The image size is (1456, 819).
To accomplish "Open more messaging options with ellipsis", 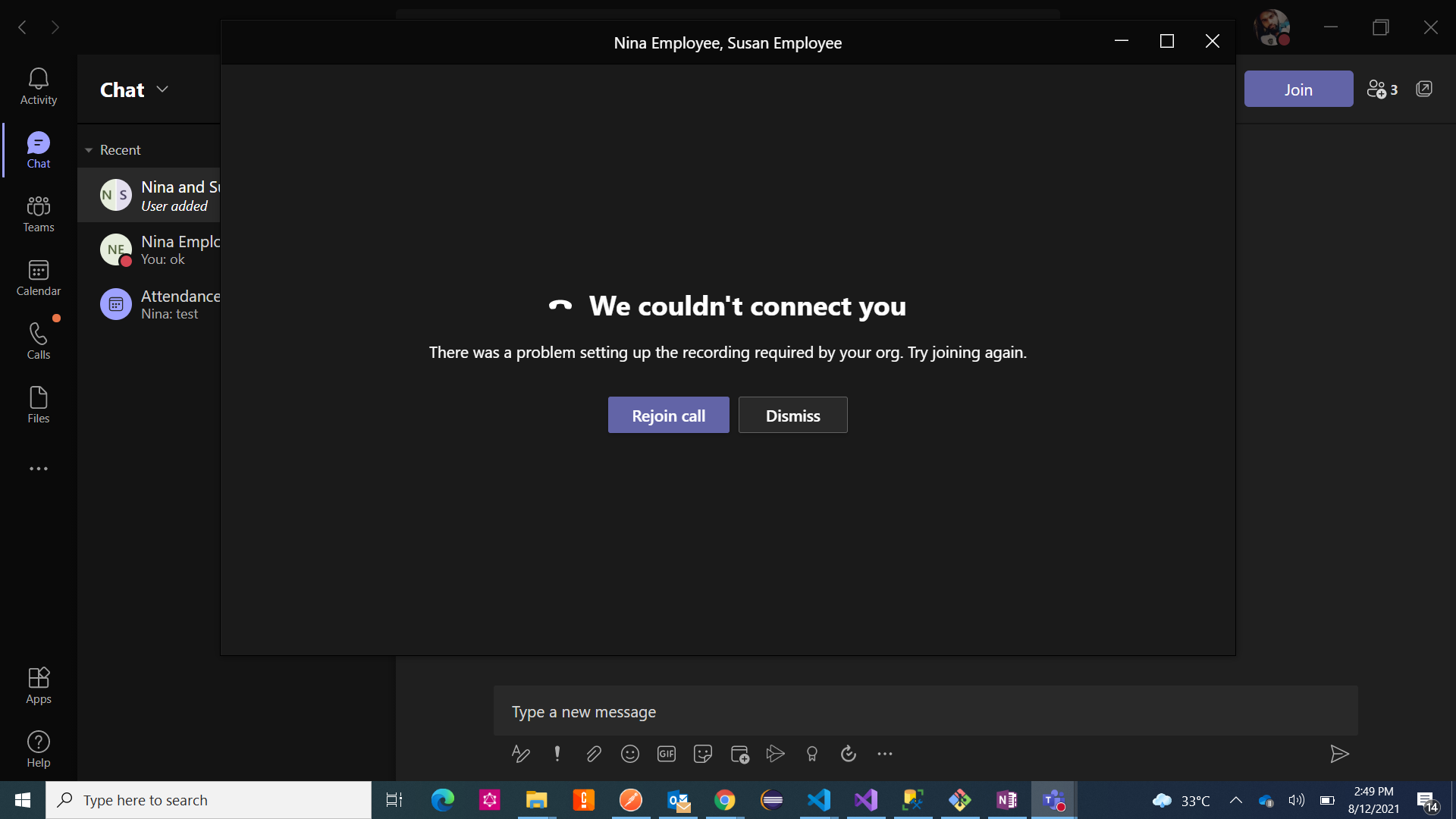I will coord(885,754).
